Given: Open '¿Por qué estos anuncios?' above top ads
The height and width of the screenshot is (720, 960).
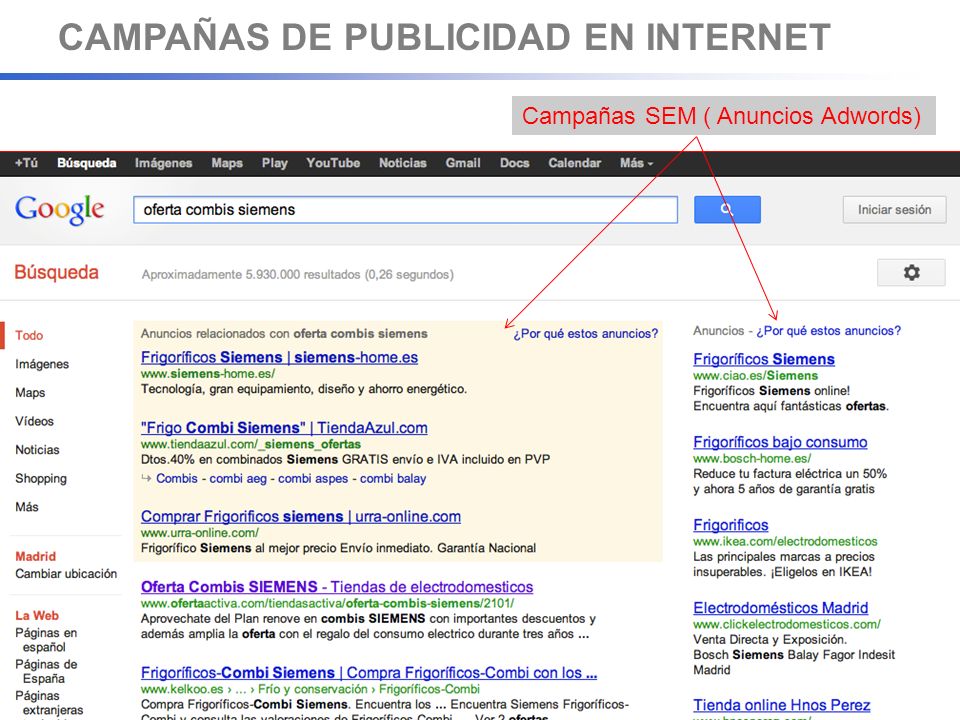Looking at the screenshot, I should pos(585,334).
